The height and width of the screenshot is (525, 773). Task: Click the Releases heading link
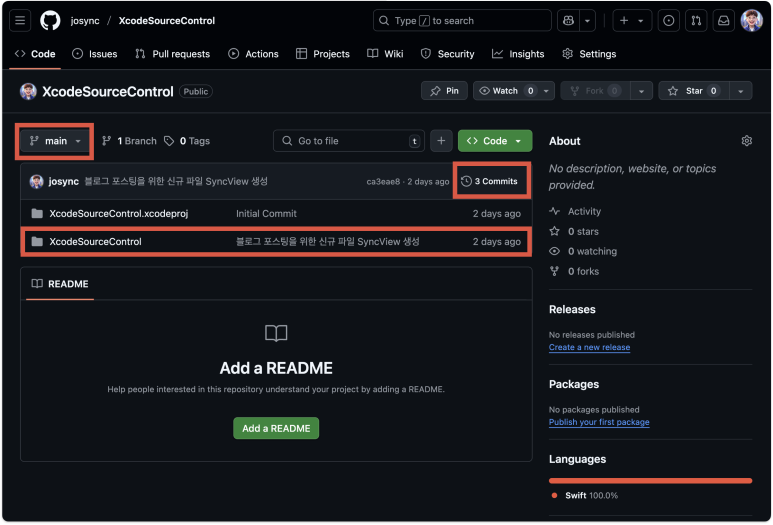pyautogui.click(x=572, y=310)
